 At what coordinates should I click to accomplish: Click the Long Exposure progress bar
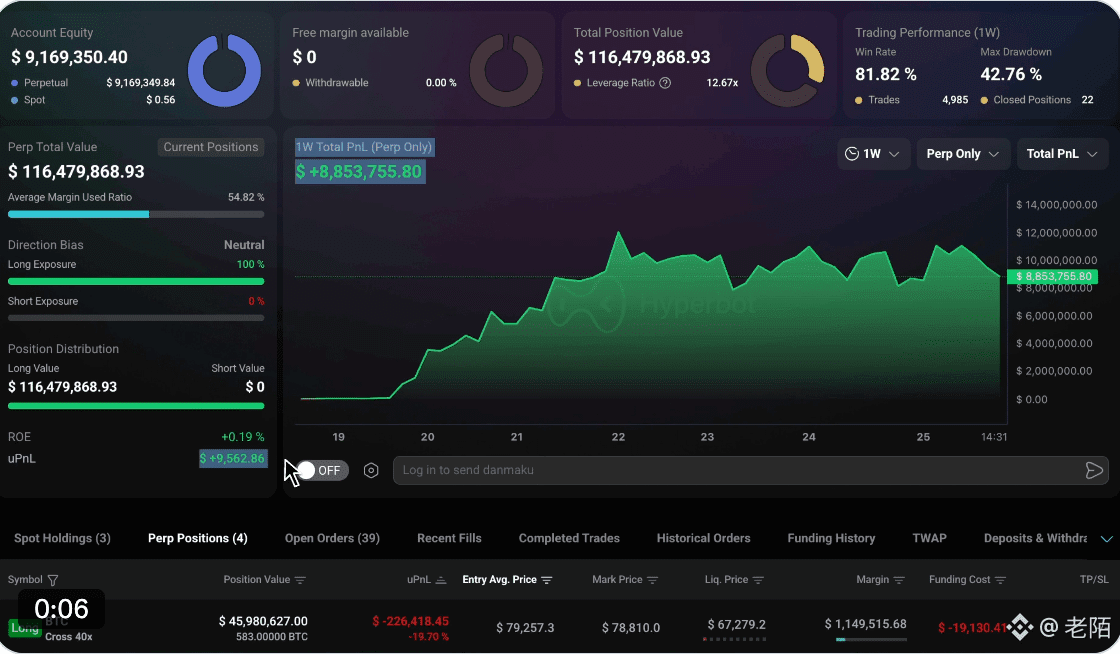click(x=136, y=281)
